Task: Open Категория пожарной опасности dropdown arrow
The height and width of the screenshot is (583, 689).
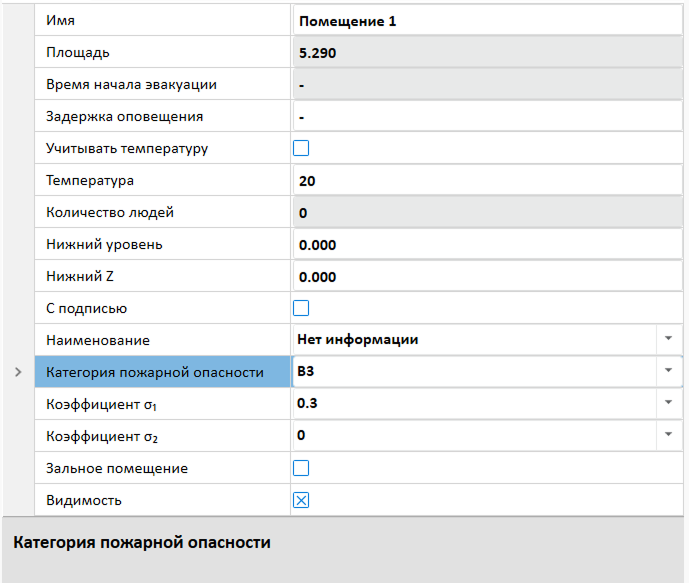Action: [x=668, y=371]
